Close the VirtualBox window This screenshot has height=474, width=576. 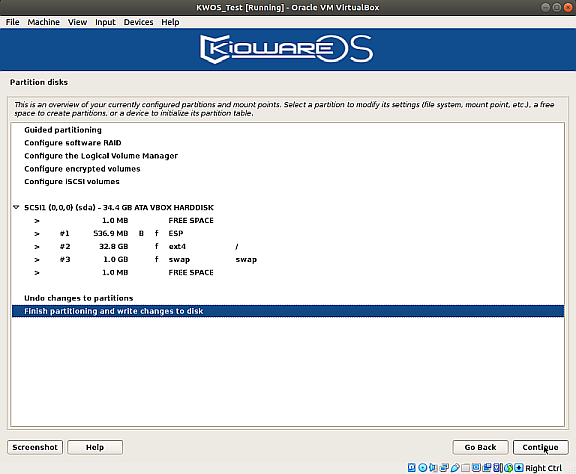coord(568,7)
